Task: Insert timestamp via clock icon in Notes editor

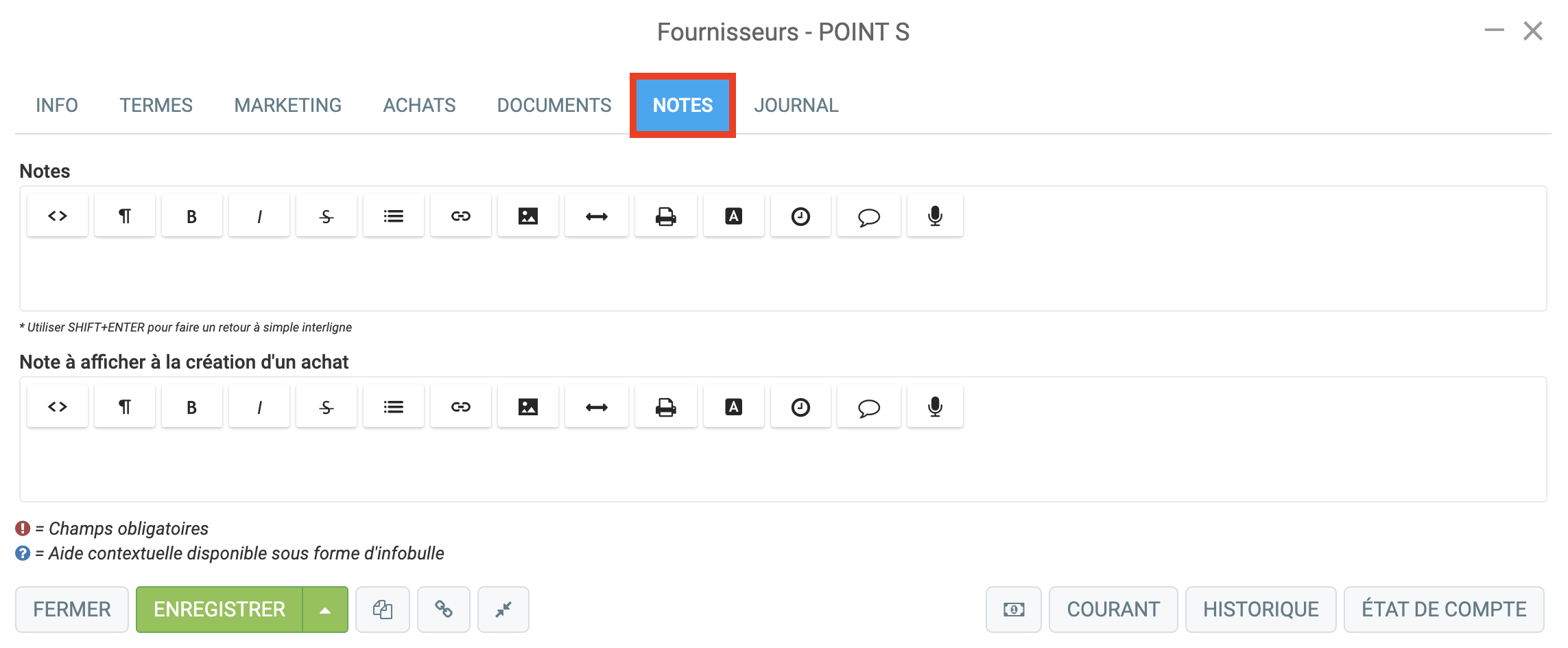Action: pyautogui.click(x=800, y=216)
